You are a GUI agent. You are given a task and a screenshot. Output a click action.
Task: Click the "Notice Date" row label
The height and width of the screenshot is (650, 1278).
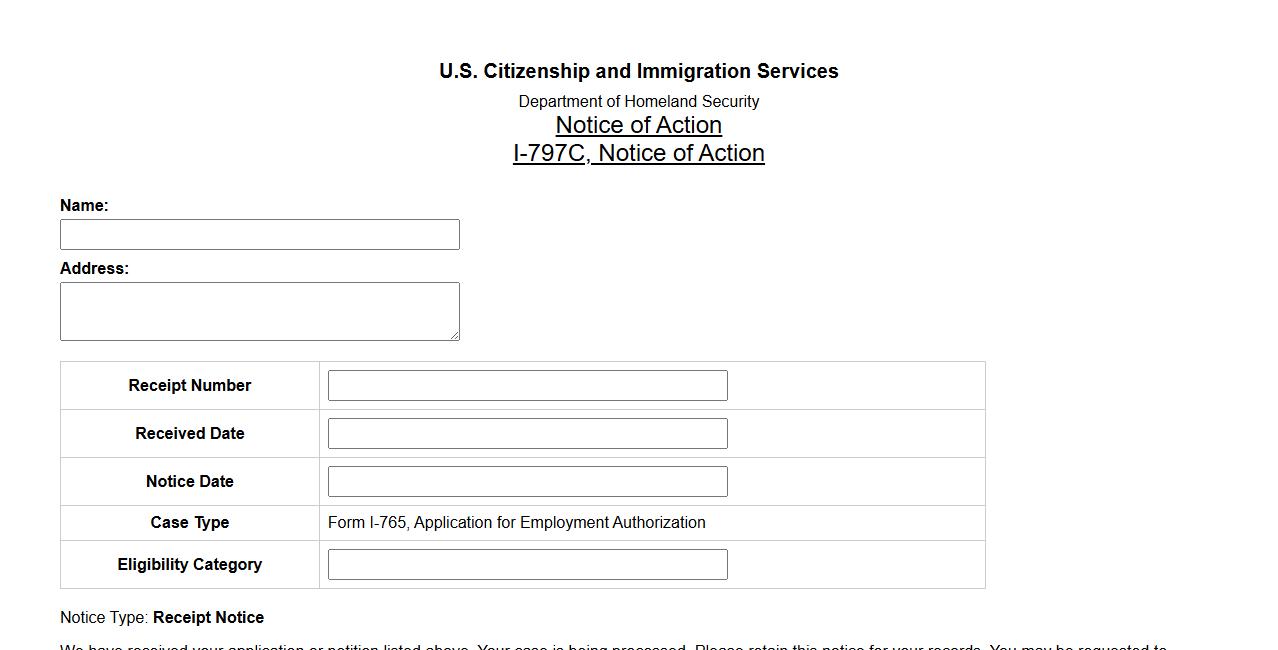click(x=190, y=482)
